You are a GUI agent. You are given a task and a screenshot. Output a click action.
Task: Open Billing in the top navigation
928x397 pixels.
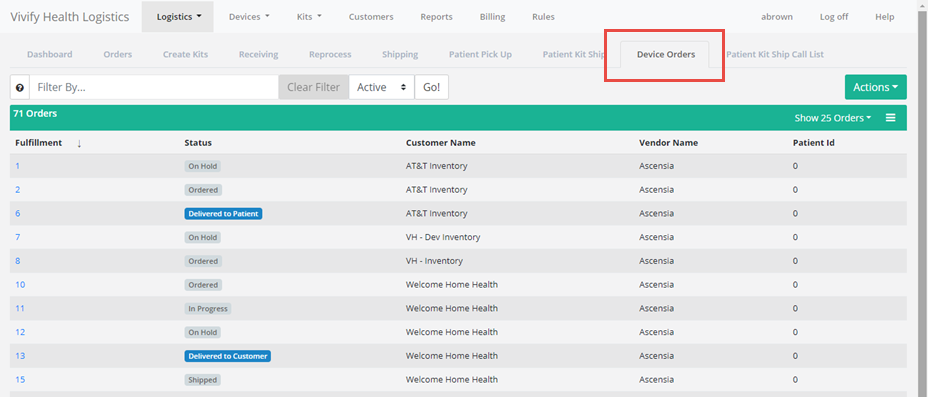(x=492, y=17)
